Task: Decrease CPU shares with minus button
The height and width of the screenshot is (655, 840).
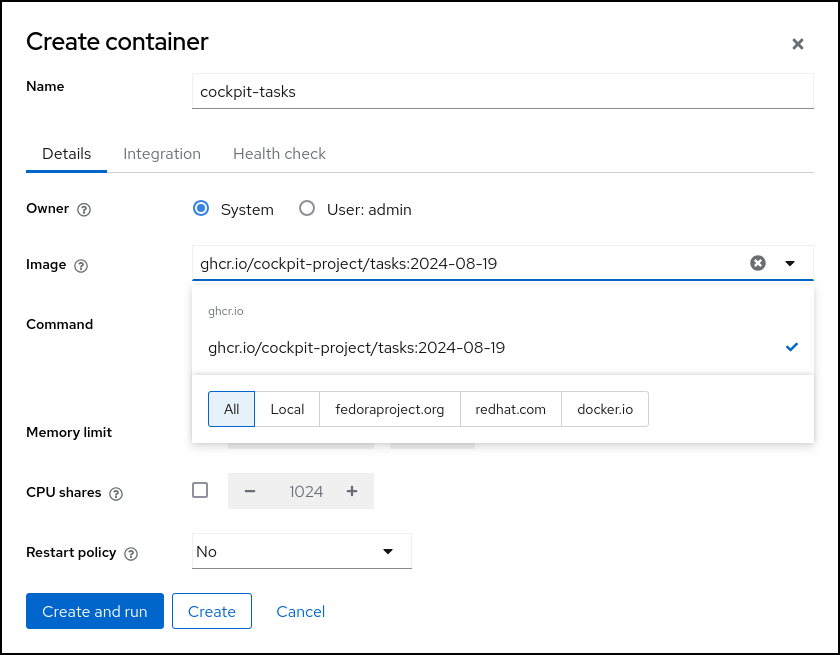Action: pos(250,491)
